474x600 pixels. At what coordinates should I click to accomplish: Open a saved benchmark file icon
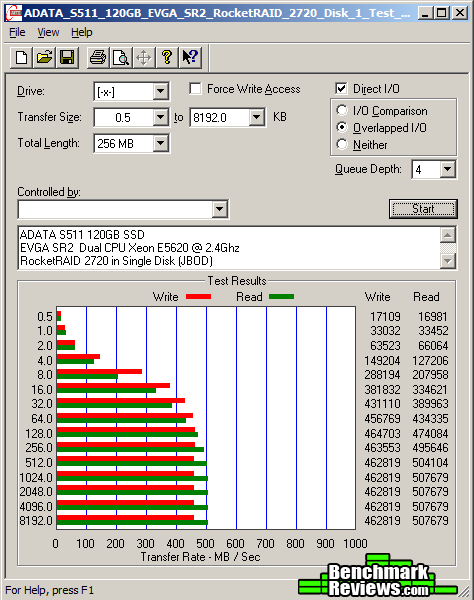point(44,58)
